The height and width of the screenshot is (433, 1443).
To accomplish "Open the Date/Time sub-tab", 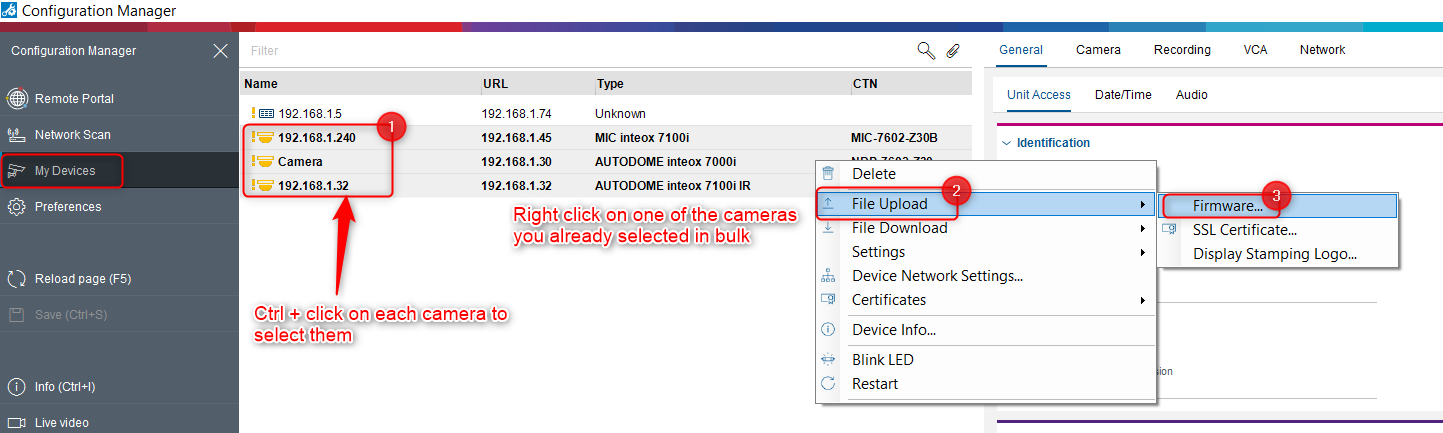I will point(1123,95).
